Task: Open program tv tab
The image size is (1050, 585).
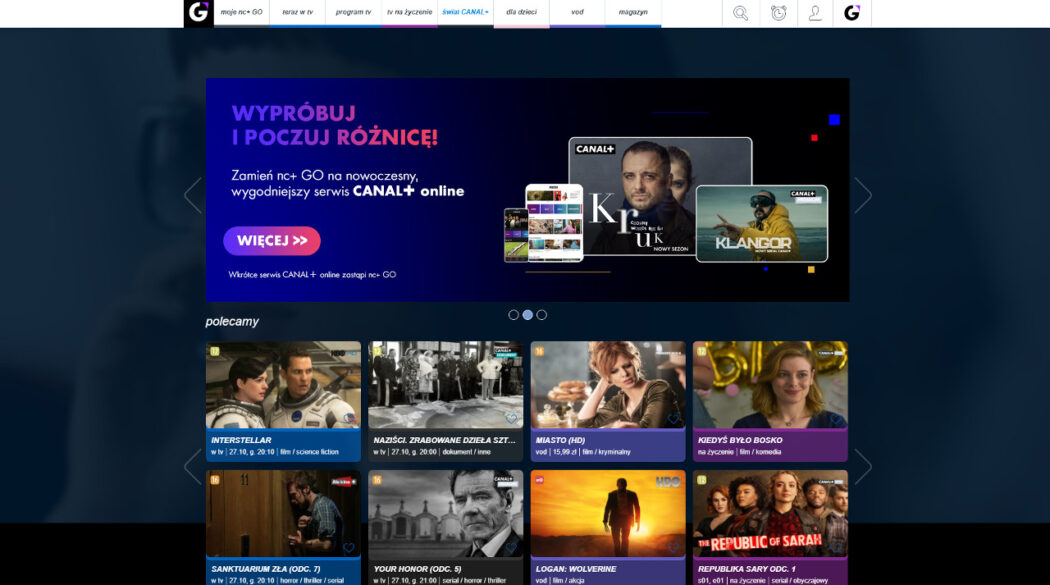Action: (x=354, y=13)
